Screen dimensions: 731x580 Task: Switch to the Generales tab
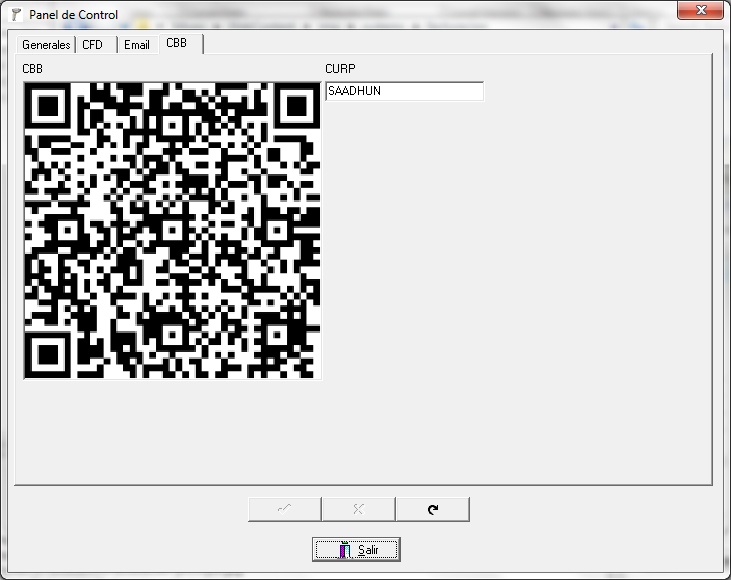click(46, 45)
